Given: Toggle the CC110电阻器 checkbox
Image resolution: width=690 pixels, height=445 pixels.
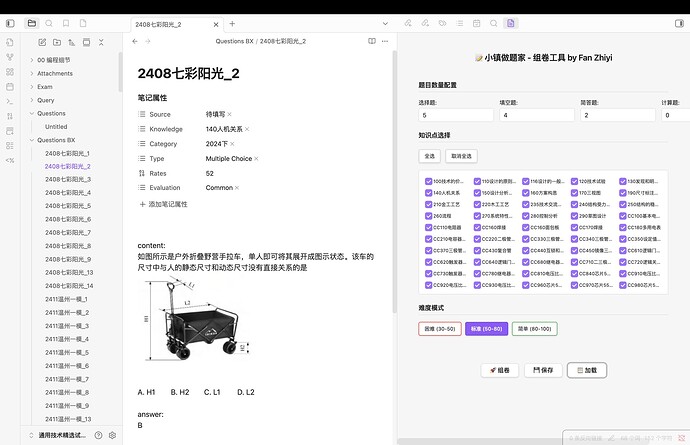Looking at the screenshot, I should [x=429, y=227].
